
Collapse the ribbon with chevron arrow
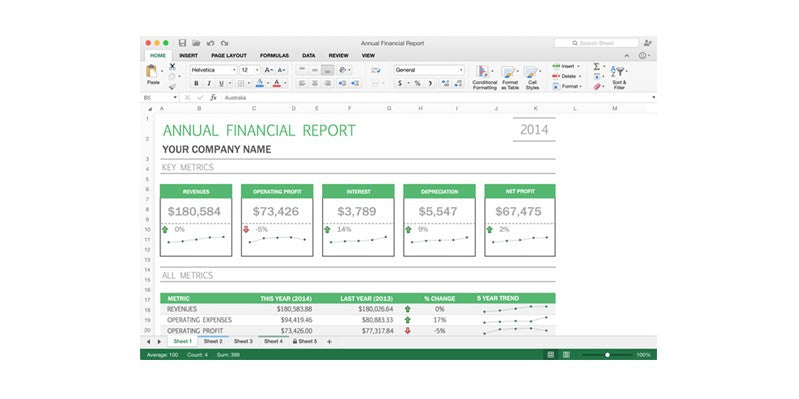[627, 56]
